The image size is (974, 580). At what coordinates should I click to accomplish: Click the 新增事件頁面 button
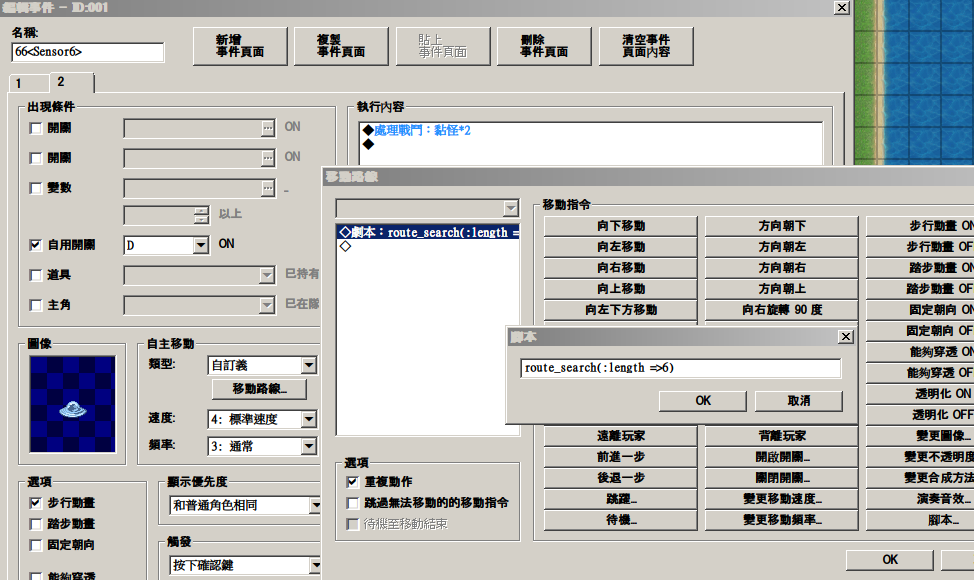240,46
